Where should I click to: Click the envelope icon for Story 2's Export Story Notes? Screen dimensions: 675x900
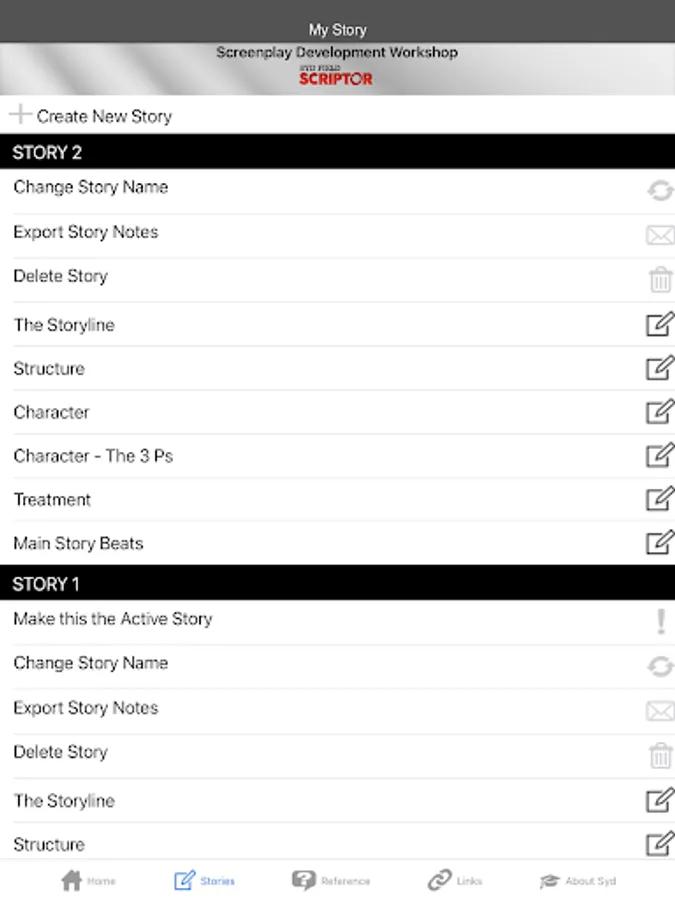[x=660, y=235]
